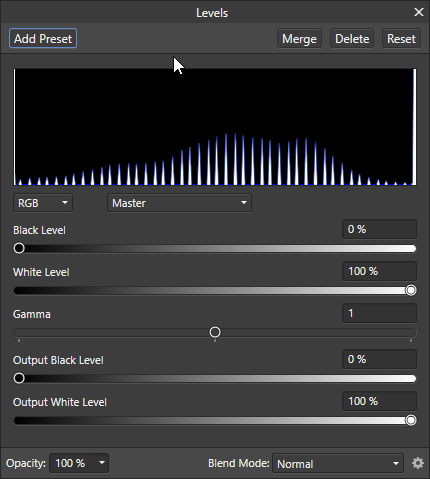
Task: Click the Gamma slider handle
Action: (215, 332)
